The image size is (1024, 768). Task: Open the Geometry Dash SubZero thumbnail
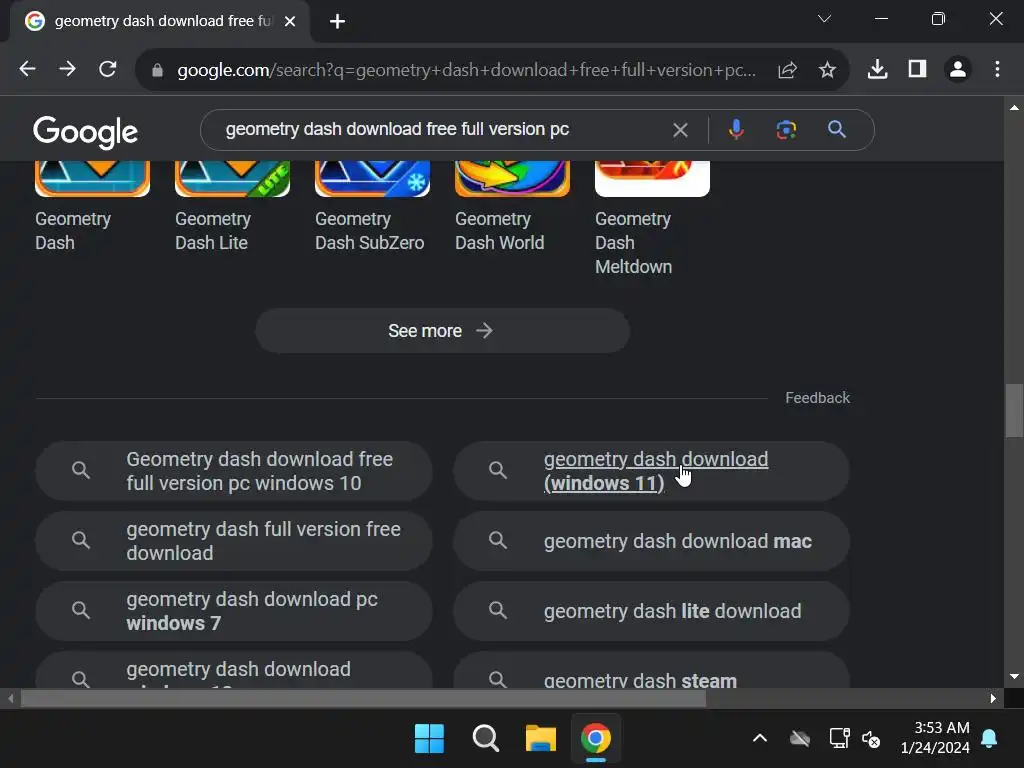372,178
